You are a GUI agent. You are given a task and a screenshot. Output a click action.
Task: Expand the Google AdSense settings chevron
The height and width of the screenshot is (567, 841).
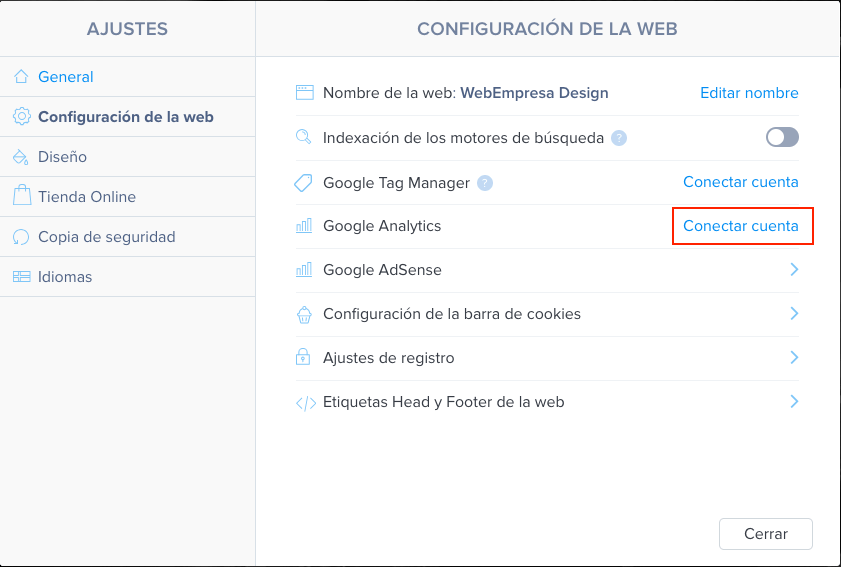pos(794,269)
